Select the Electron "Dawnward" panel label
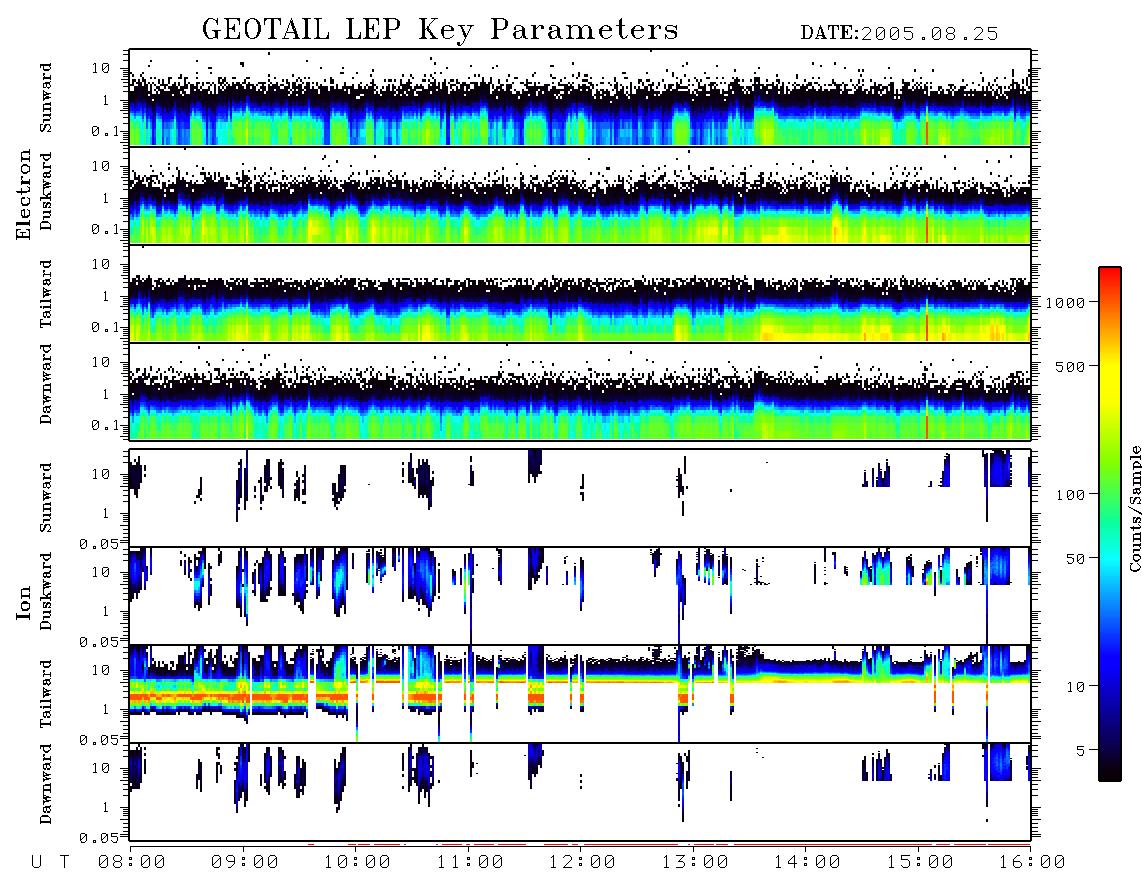The height and width of the screenshot is (880, 1142). (46, 384)
